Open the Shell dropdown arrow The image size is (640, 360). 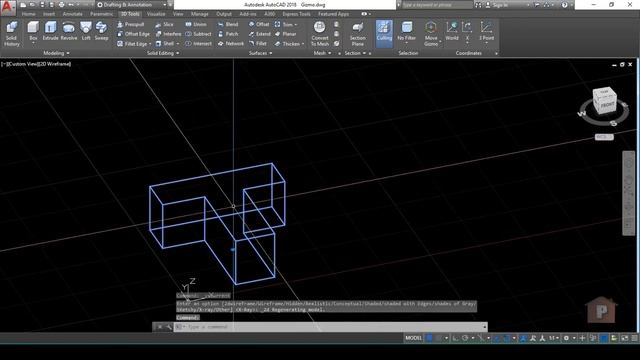[x=178, y=44]
